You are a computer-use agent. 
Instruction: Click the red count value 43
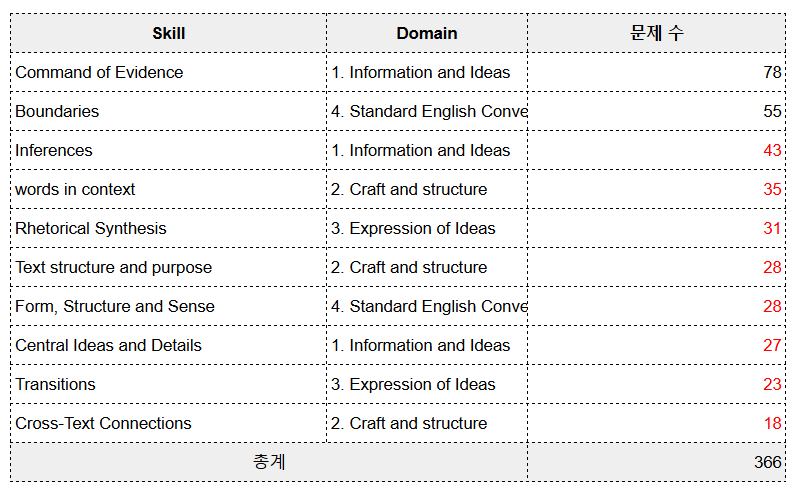[772, 150]
